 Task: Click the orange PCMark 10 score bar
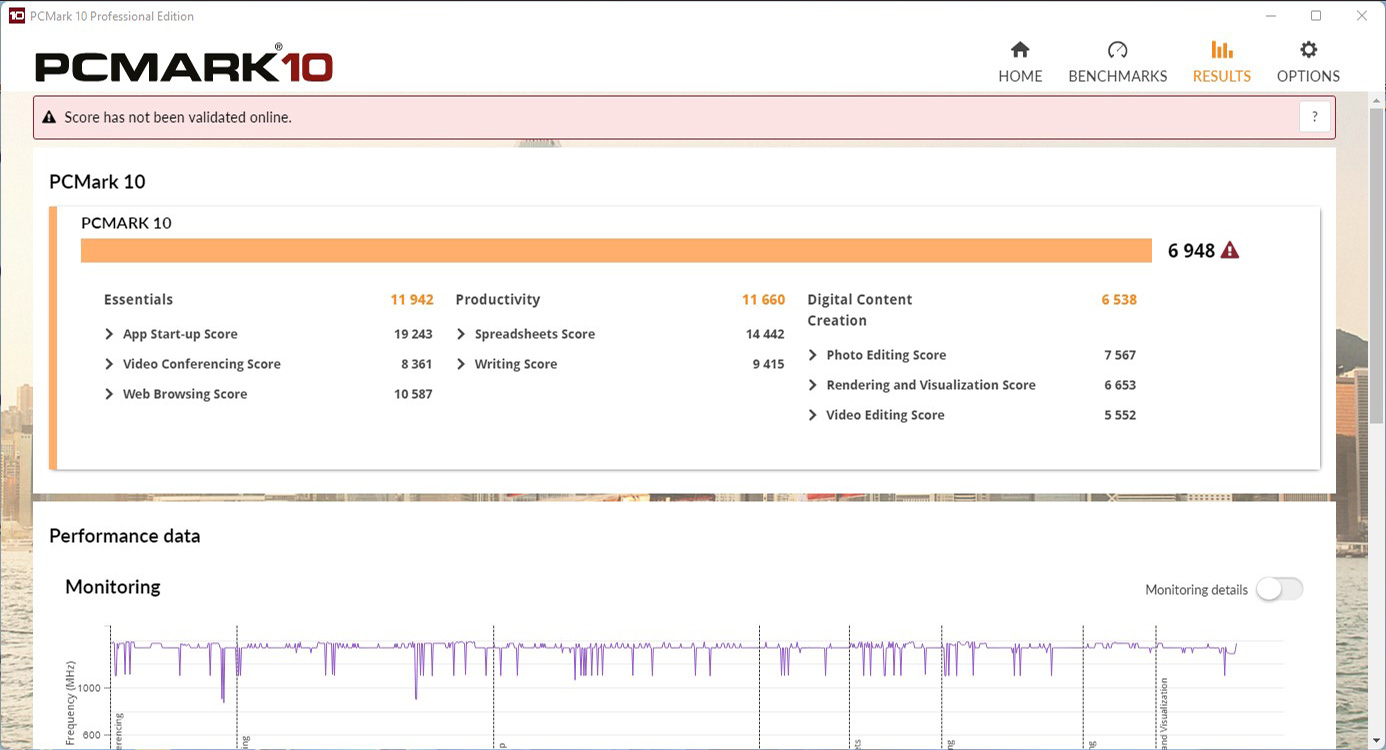click(x=616, y=250)
